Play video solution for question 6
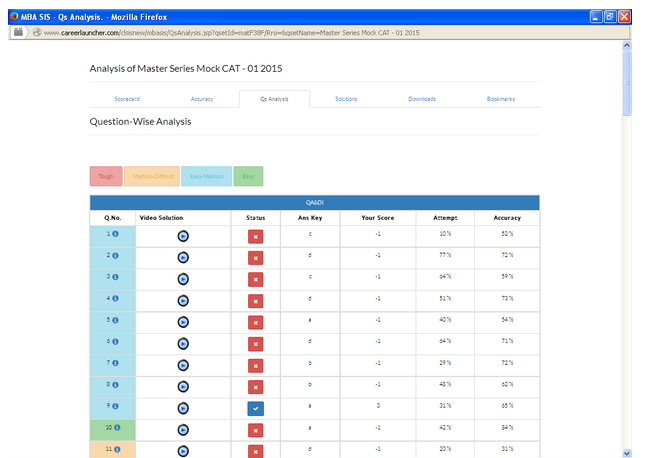The image size is (645, 458). tap(183, 344)
